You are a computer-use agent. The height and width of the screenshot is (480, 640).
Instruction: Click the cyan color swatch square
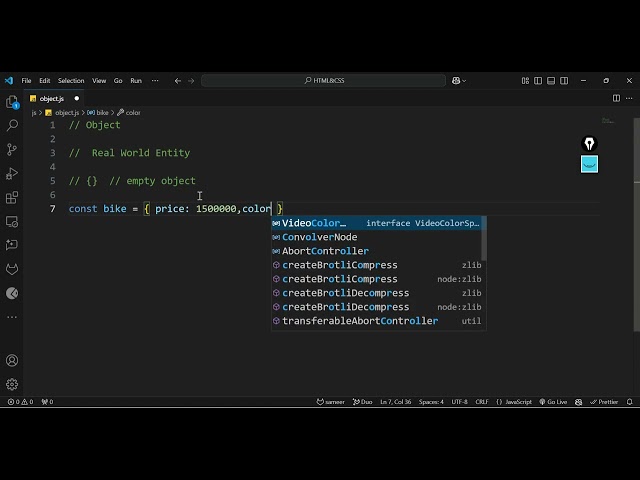point(589,164)
